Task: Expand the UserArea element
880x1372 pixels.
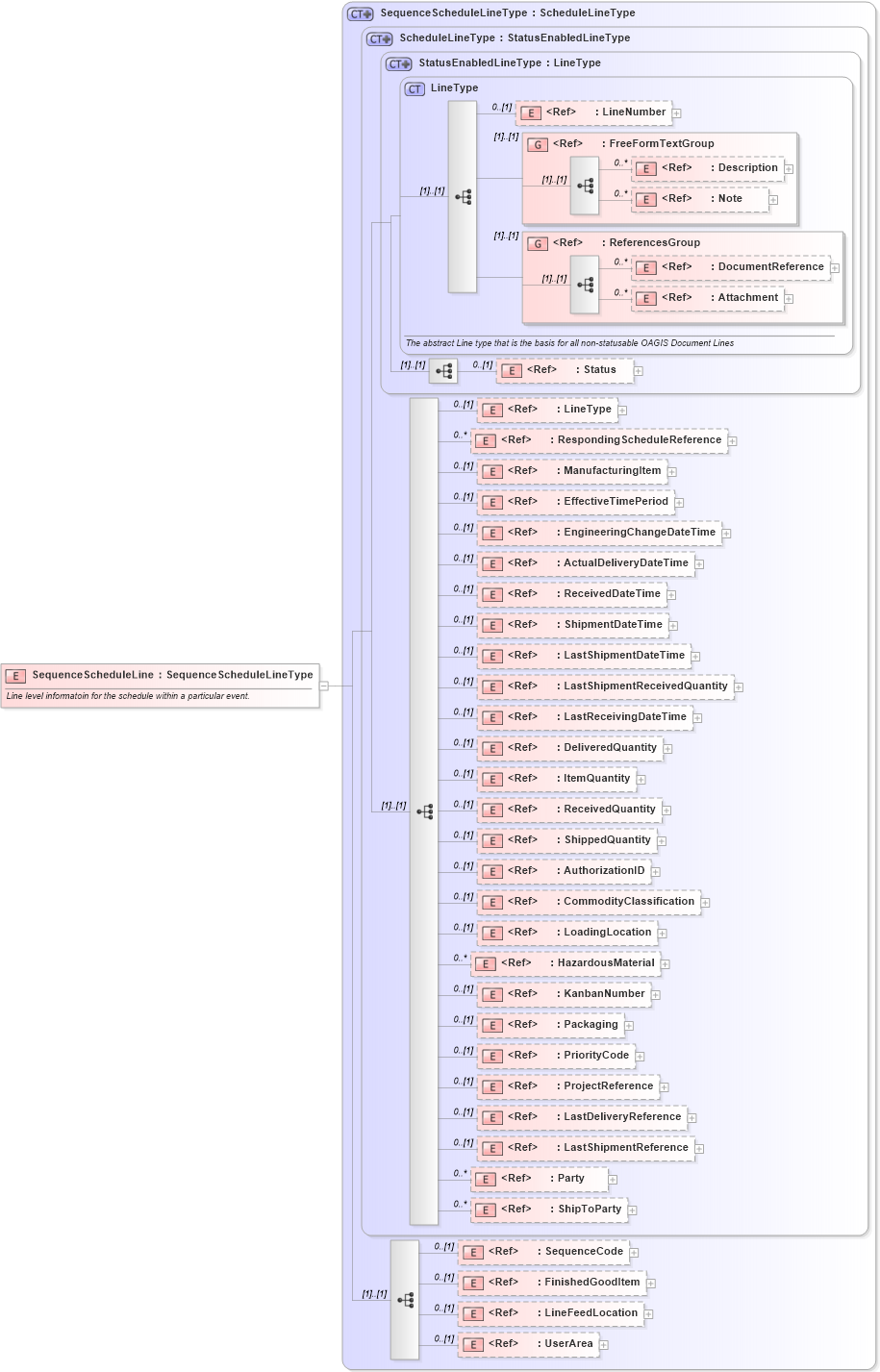Action: (x=602, y=1344)
